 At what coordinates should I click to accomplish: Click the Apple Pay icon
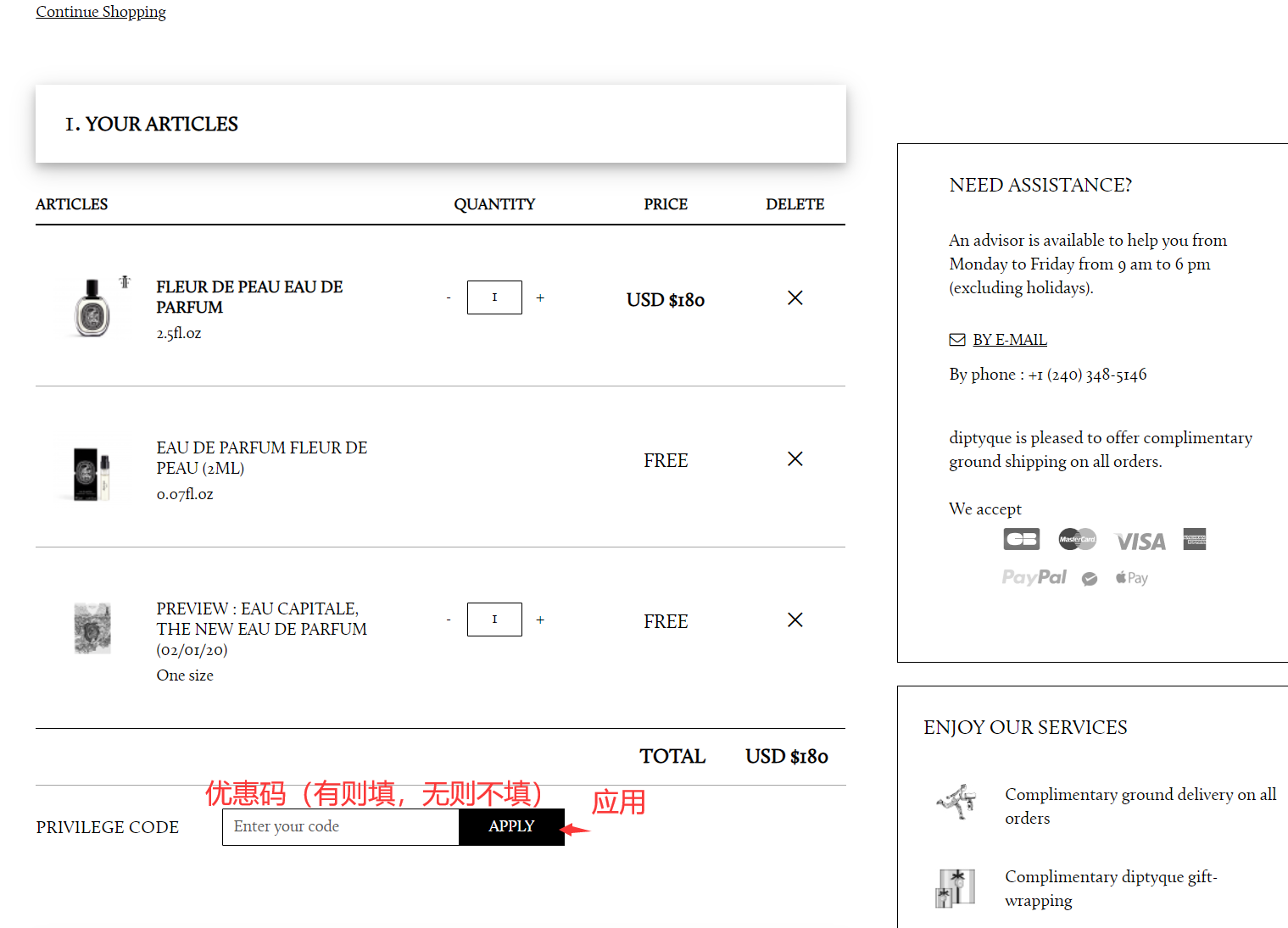pos(1131,578)
